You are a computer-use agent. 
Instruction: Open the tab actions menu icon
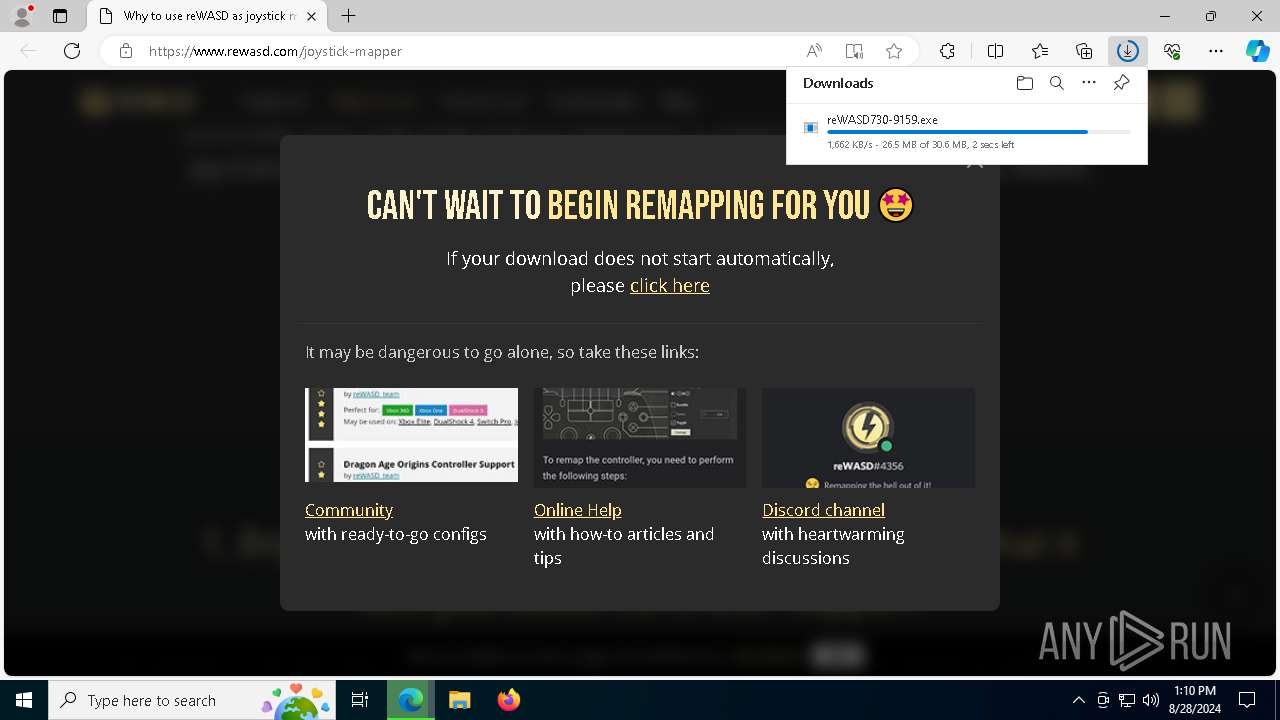(x=60, y=16)
